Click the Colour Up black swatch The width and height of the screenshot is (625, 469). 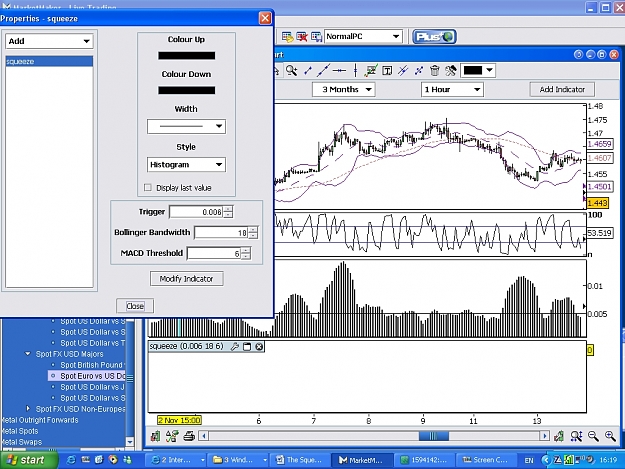pos(187,56)
